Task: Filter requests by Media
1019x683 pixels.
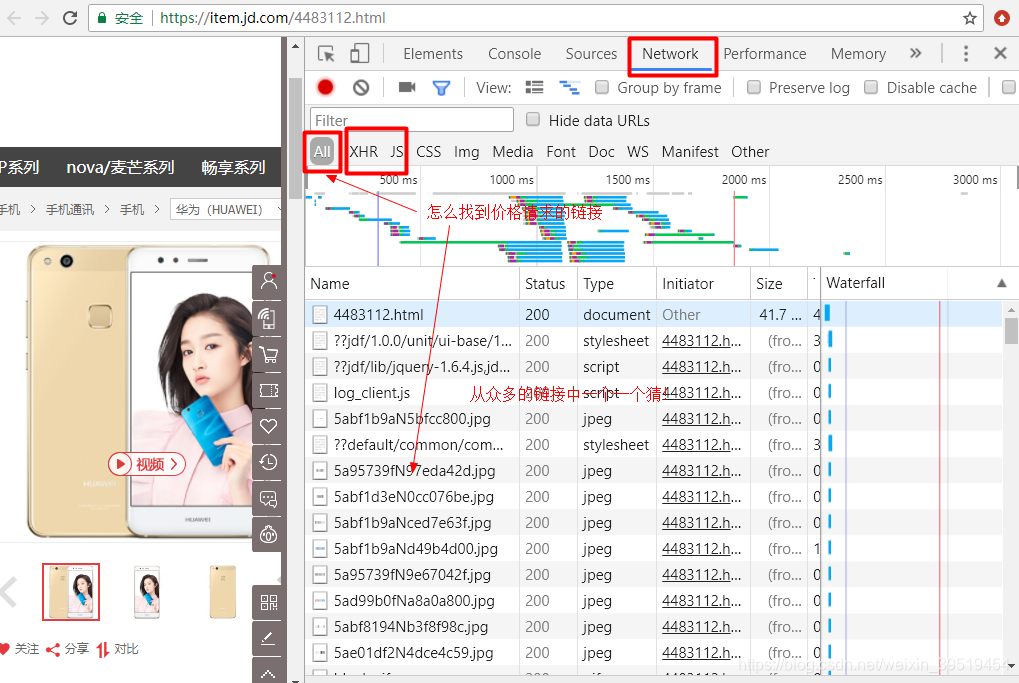Action: tap(512, 151)
